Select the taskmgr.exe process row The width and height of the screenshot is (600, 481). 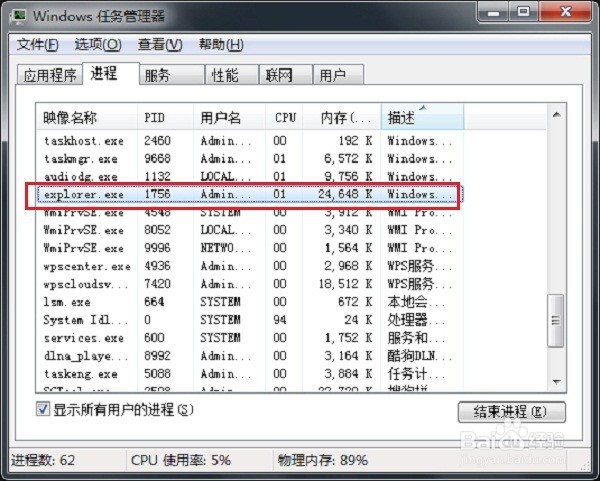coord(249,158)
